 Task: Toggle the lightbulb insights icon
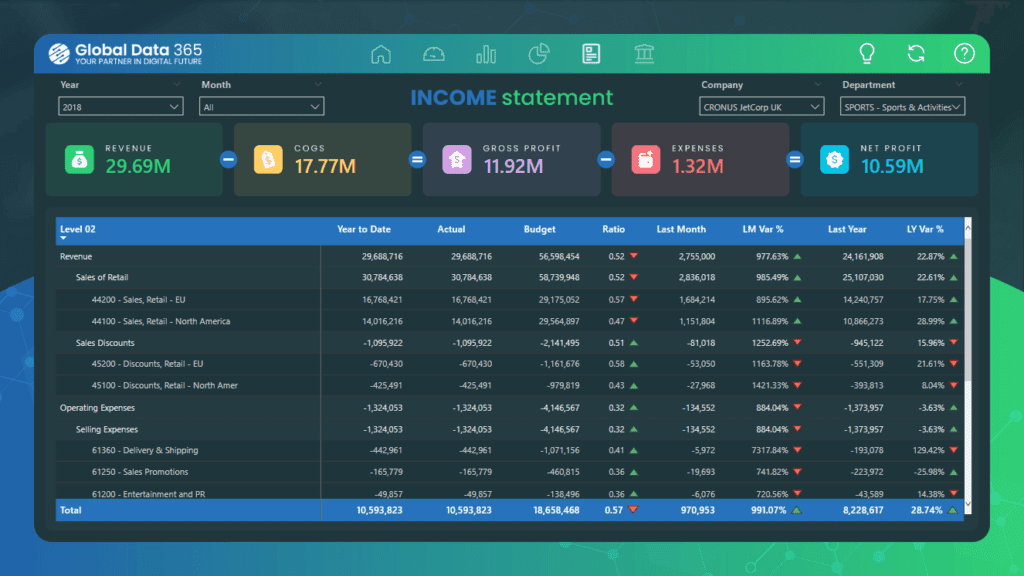(866, 53)
